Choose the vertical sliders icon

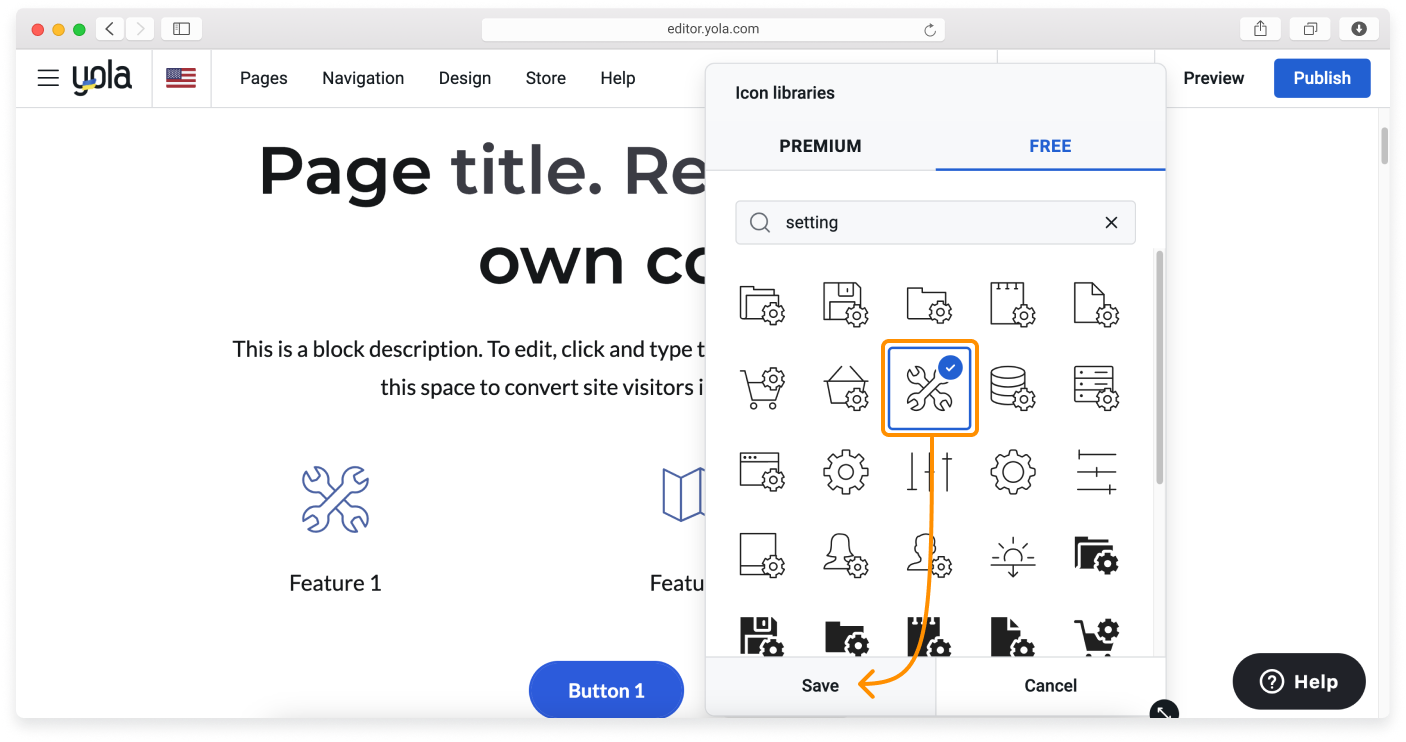click(929, 471)
